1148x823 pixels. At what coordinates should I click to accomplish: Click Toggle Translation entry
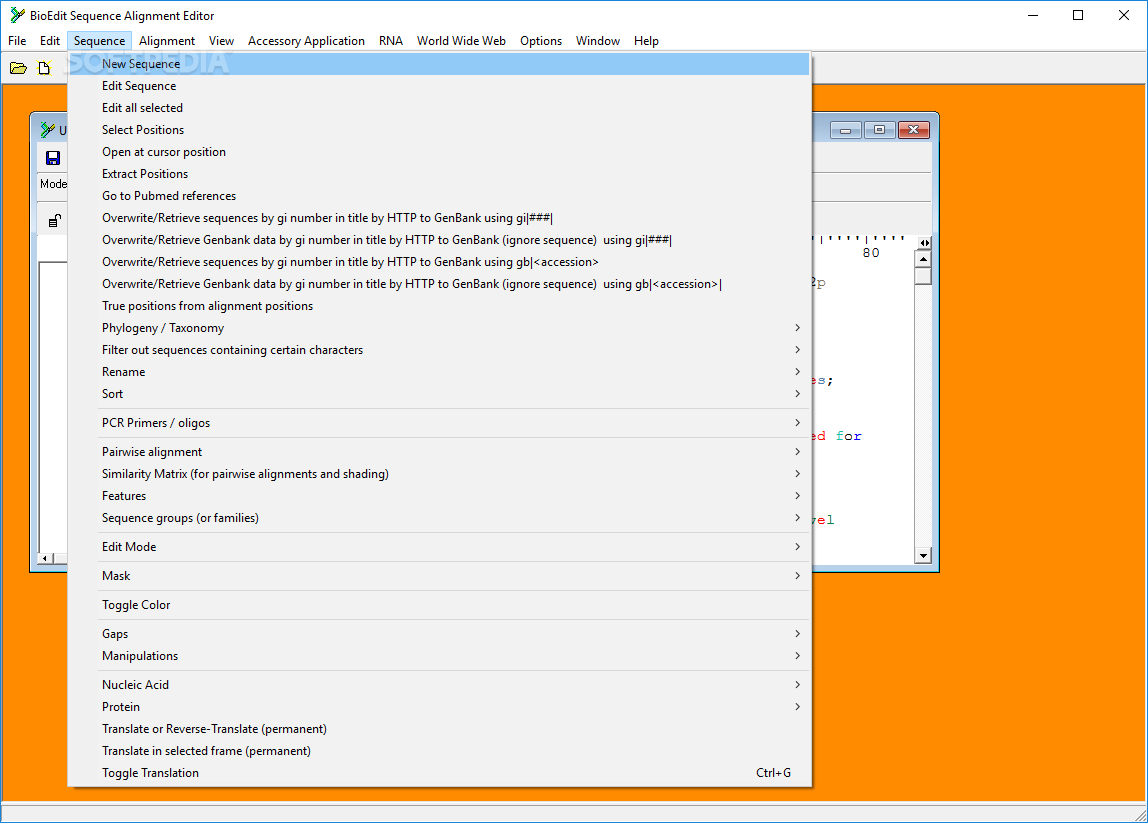click(x=439, y=772)
